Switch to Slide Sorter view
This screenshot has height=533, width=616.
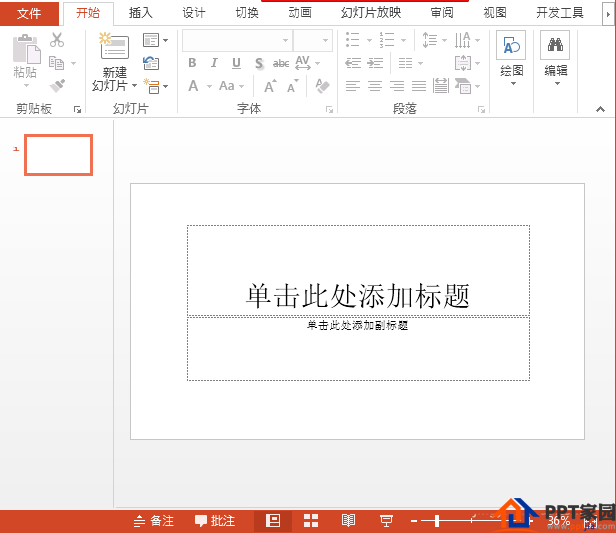coord(311,521)
